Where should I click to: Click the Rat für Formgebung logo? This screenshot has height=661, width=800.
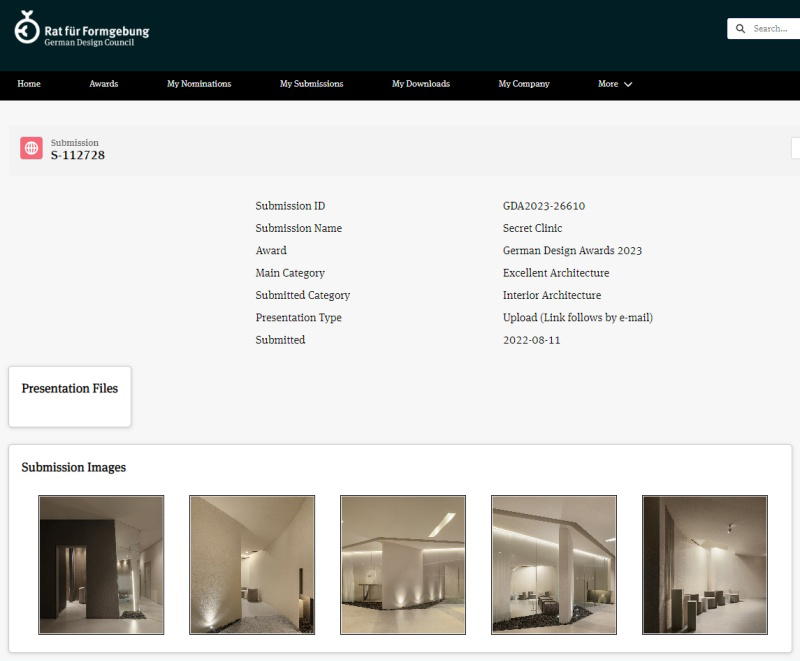coord(82,29)
